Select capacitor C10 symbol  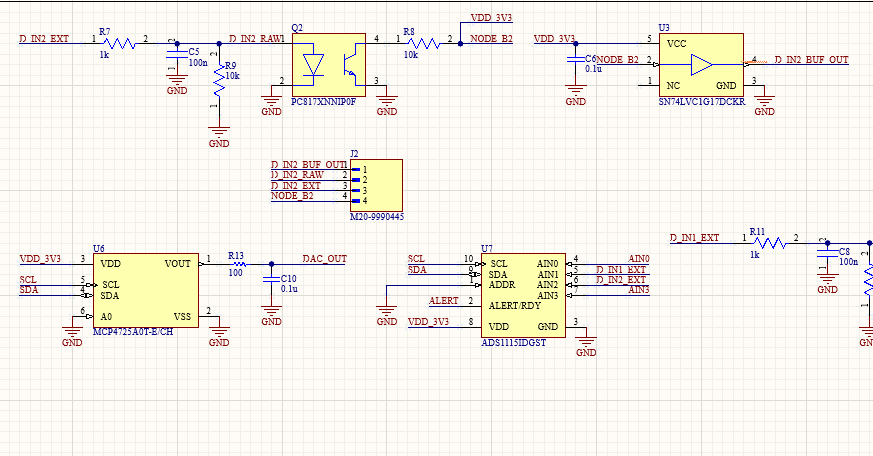271,281
